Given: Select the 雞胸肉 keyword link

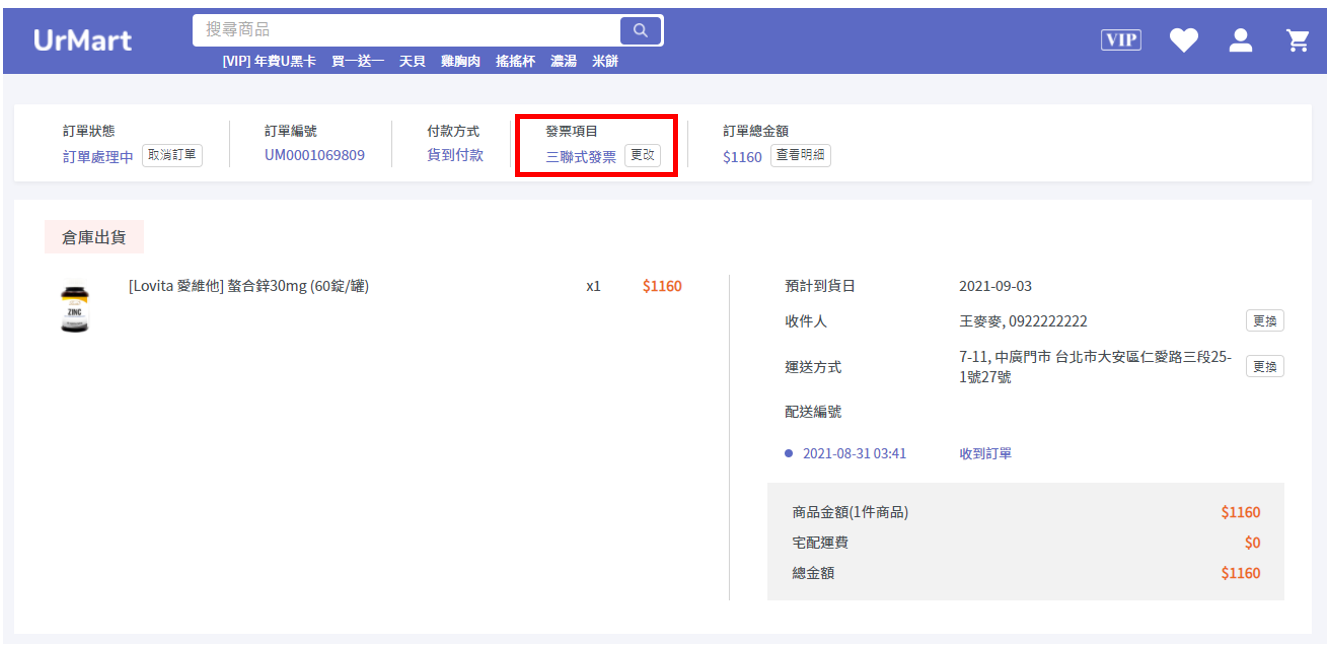Looking at the screenshot, I should coord(460,61).
